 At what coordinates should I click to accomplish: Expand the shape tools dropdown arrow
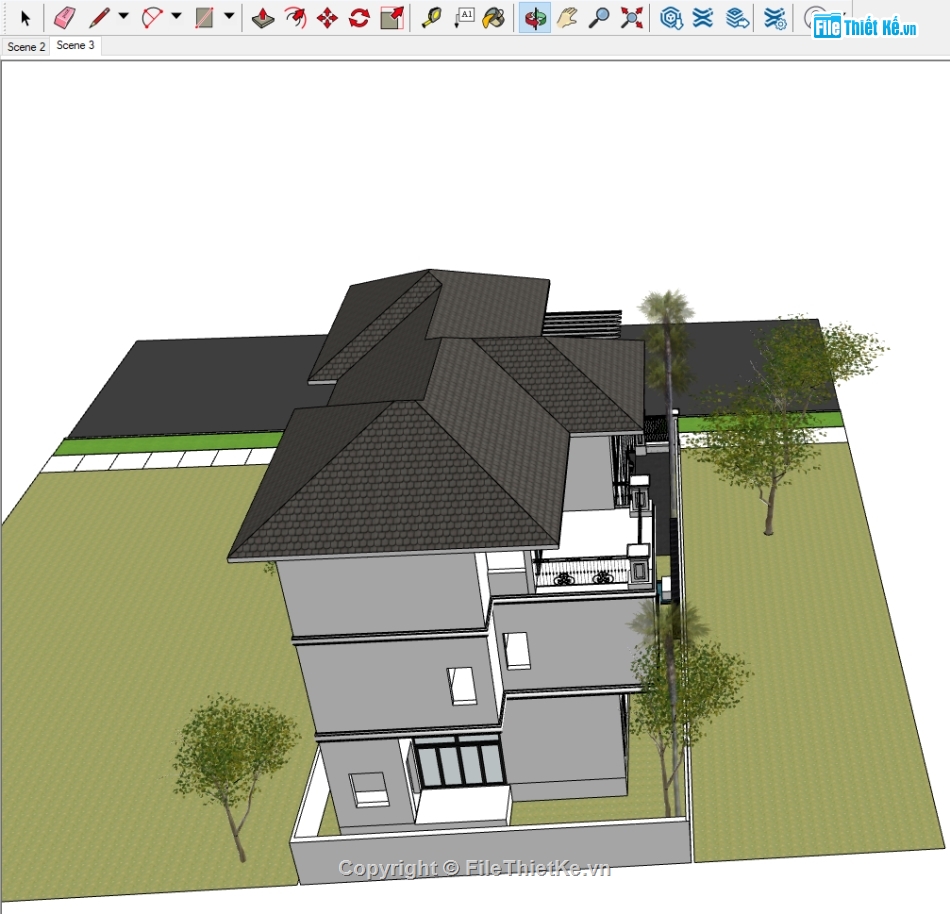pyautogui.click(x=229, y=16)
